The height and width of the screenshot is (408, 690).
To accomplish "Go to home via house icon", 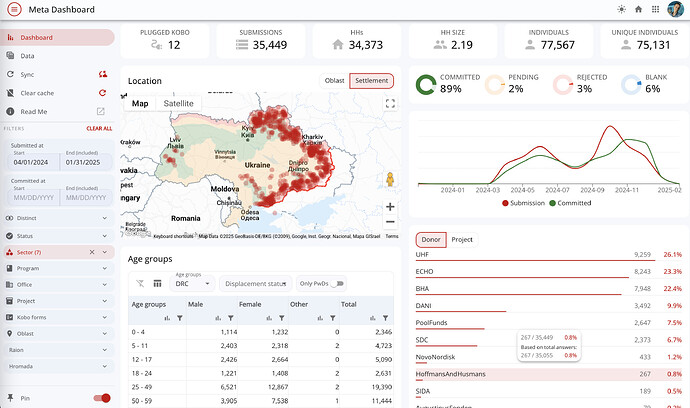I will click(x=639, y=9).
